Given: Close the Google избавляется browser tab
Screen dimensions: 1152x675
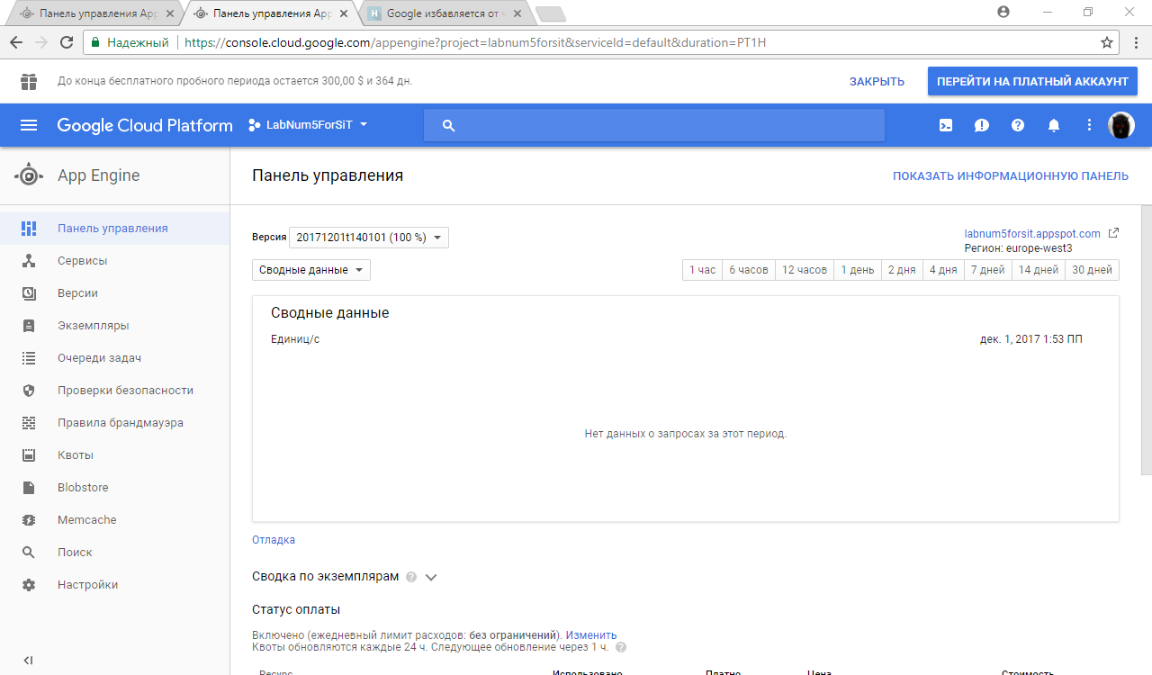Looking at the screenshot, I should click(x=517, y=13).
